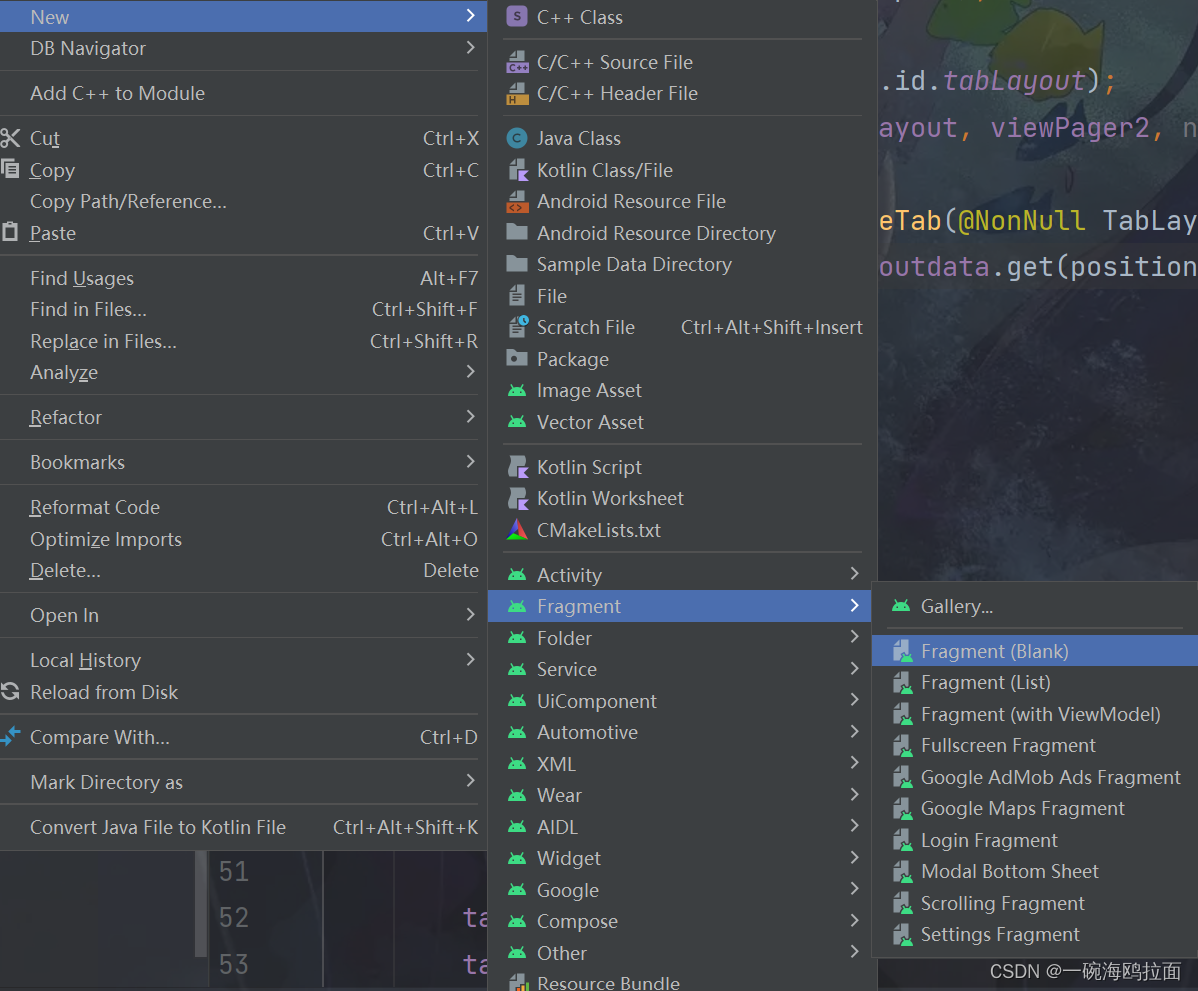Choose Modal Bottom Sheet entry
The width and height of the screenshot is (1198, 991).
pyautogui.click(x=1034, y=872)
